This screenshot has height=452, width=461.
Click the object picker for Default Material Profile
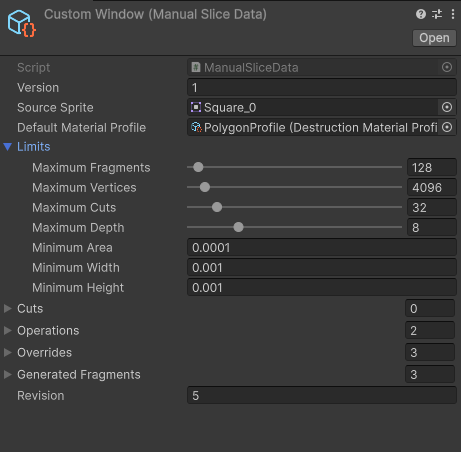click(447, 127)
